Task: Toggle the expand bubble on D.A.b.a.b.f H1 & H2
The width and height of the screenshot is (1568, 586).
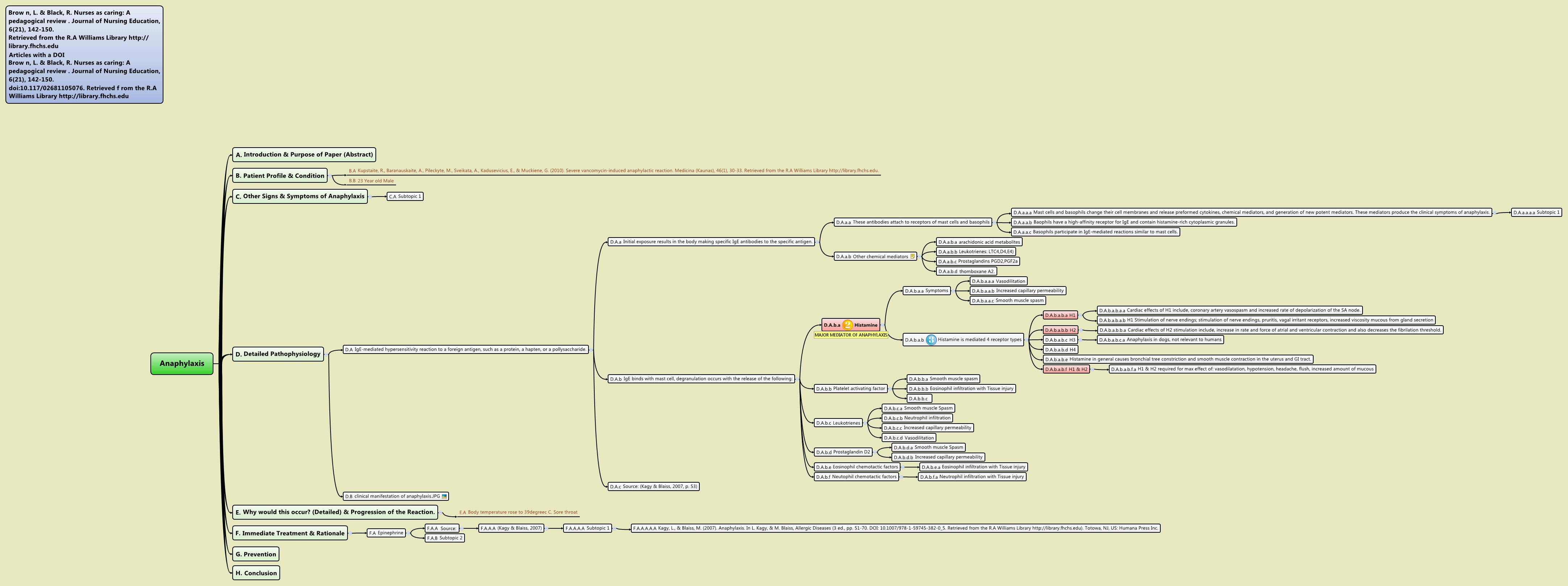Action: pyautogui.click(x=1093, y=370)
